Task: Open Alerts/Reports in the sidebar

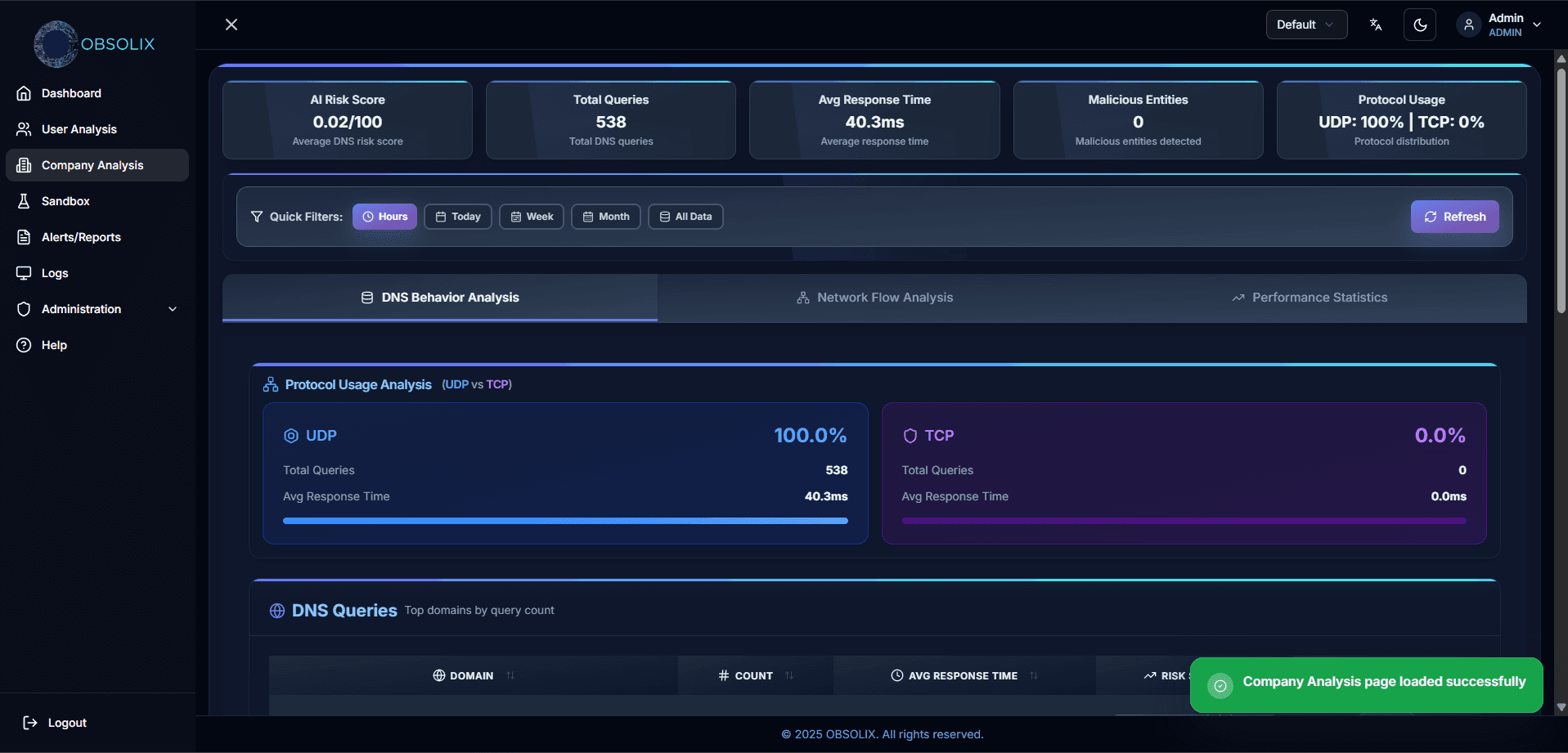Action: click(97, 237)
